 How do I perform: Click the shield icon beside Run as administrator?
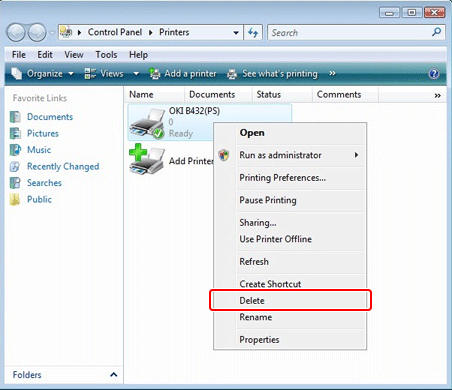(x=224, y=155)
